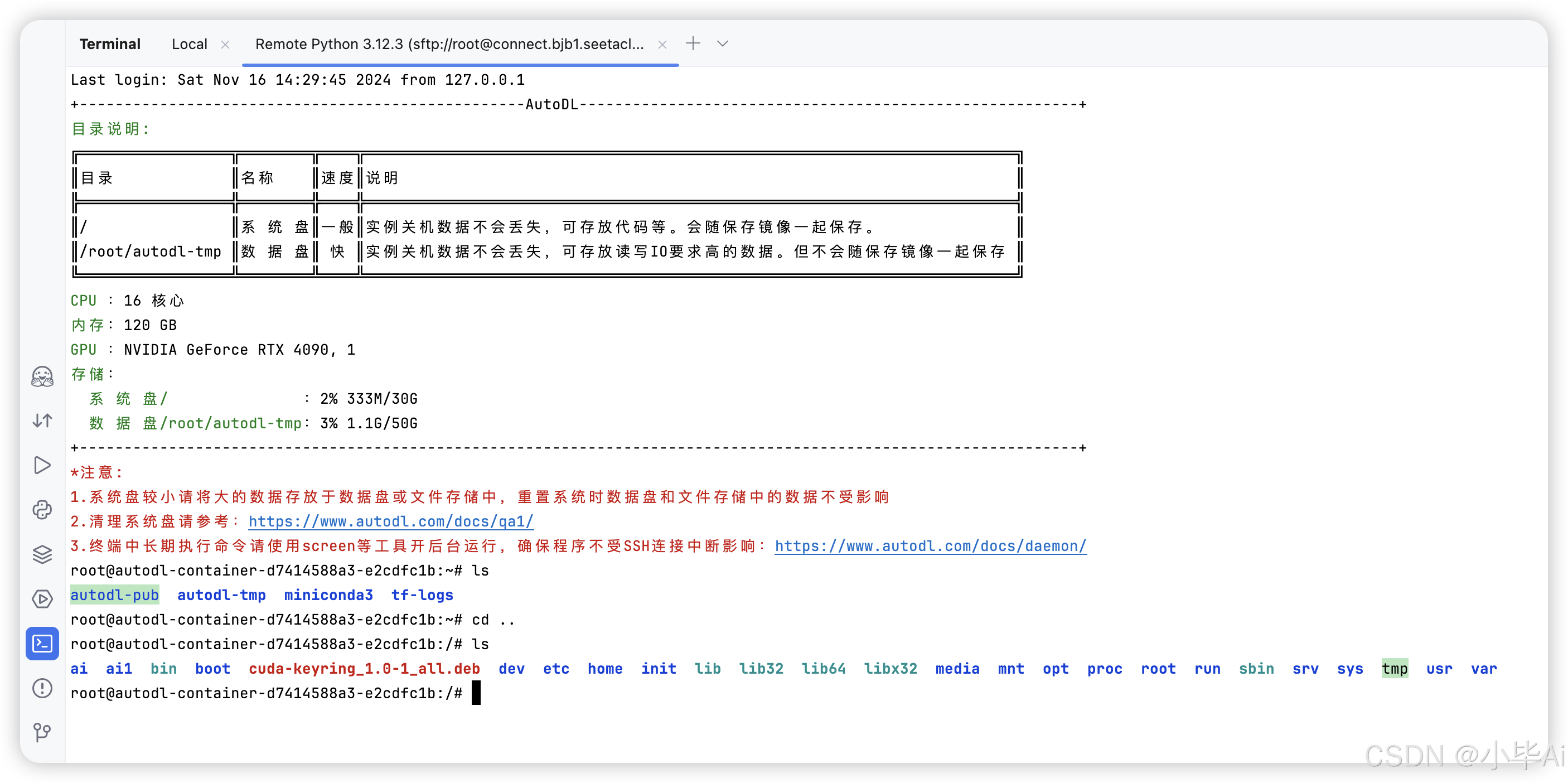This screenshot has height=783, width=1568.
Task: Expand the terminal session options chevron
Action: click(x=723, y=44)
